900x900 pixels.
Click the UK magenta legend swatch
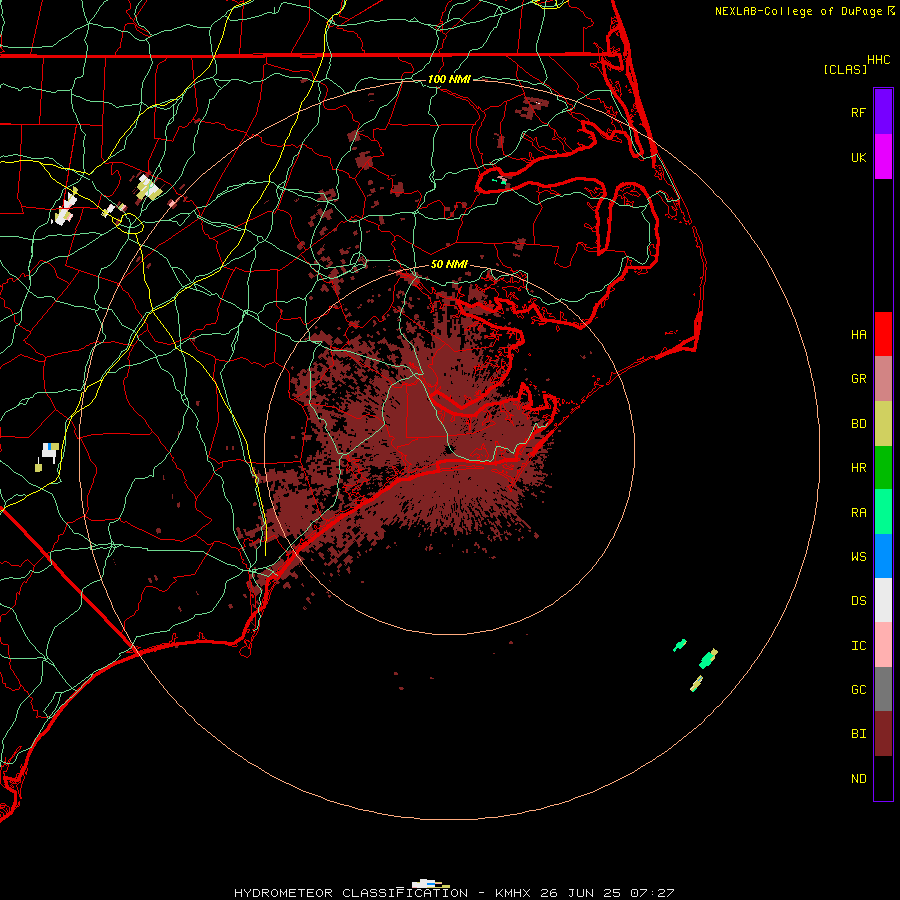[883, 157]
